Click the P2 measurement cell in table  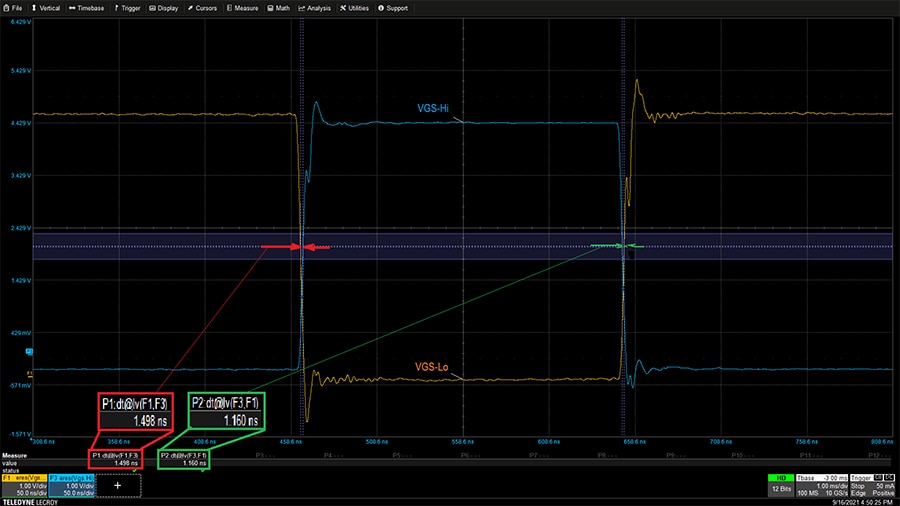point(183,459)
